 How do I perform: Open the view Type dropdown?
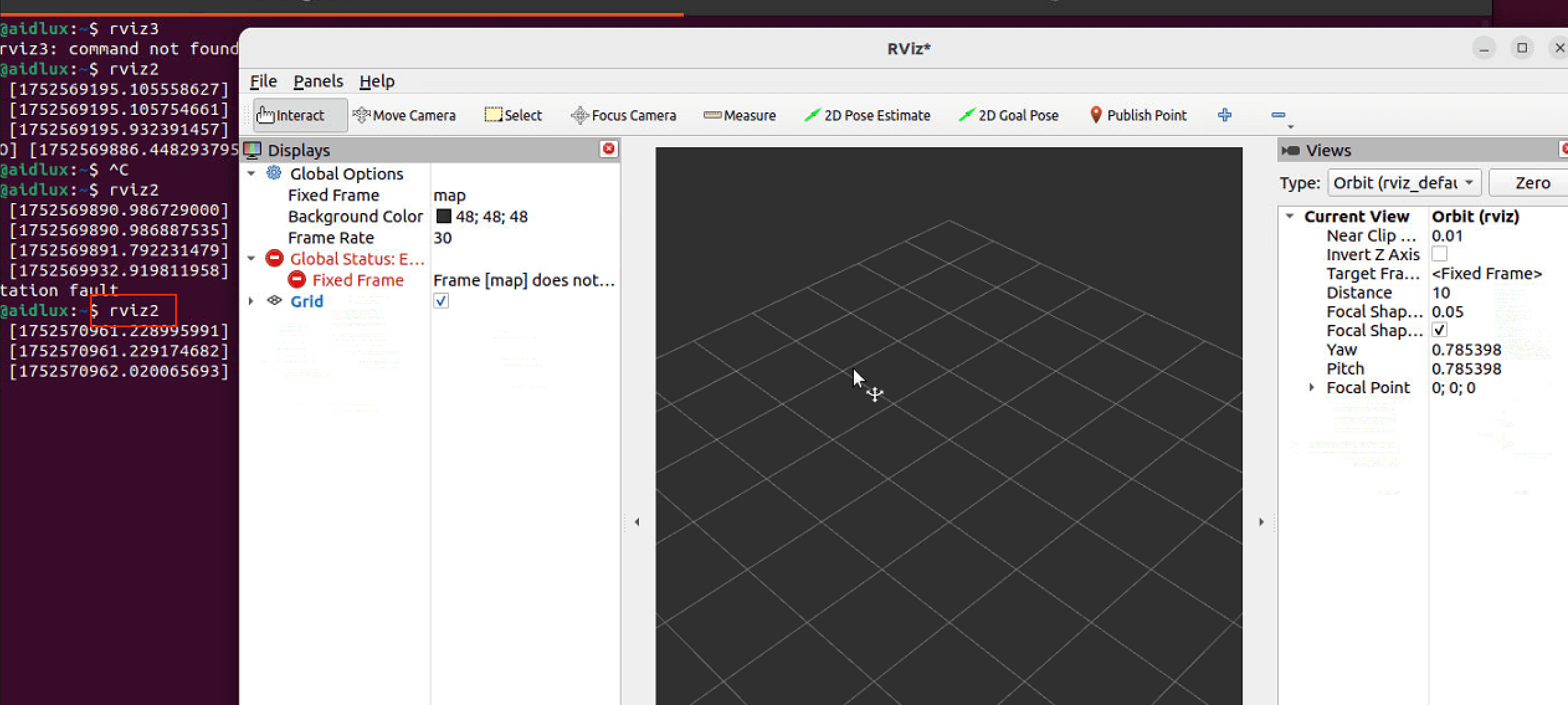click(1403, 183)
